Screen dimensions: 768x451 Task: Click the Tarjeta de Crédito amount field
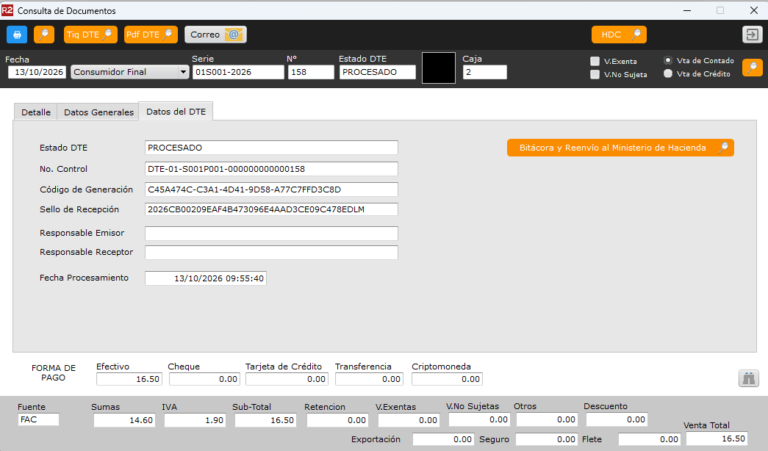click(x=287, y=379)
